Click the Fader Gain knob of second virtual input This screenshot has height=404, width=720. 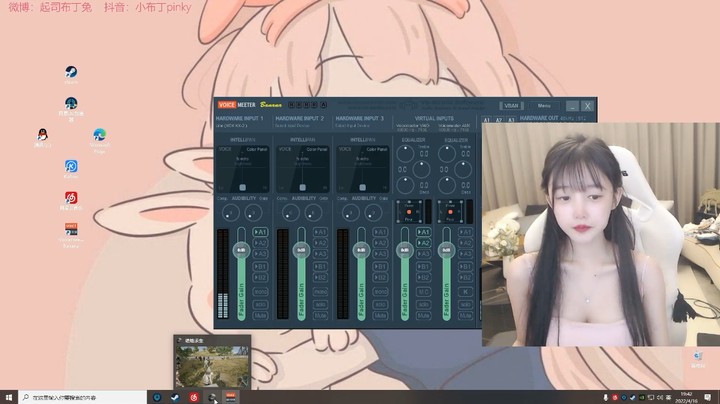pyautogui.click(x=446, y=250)
